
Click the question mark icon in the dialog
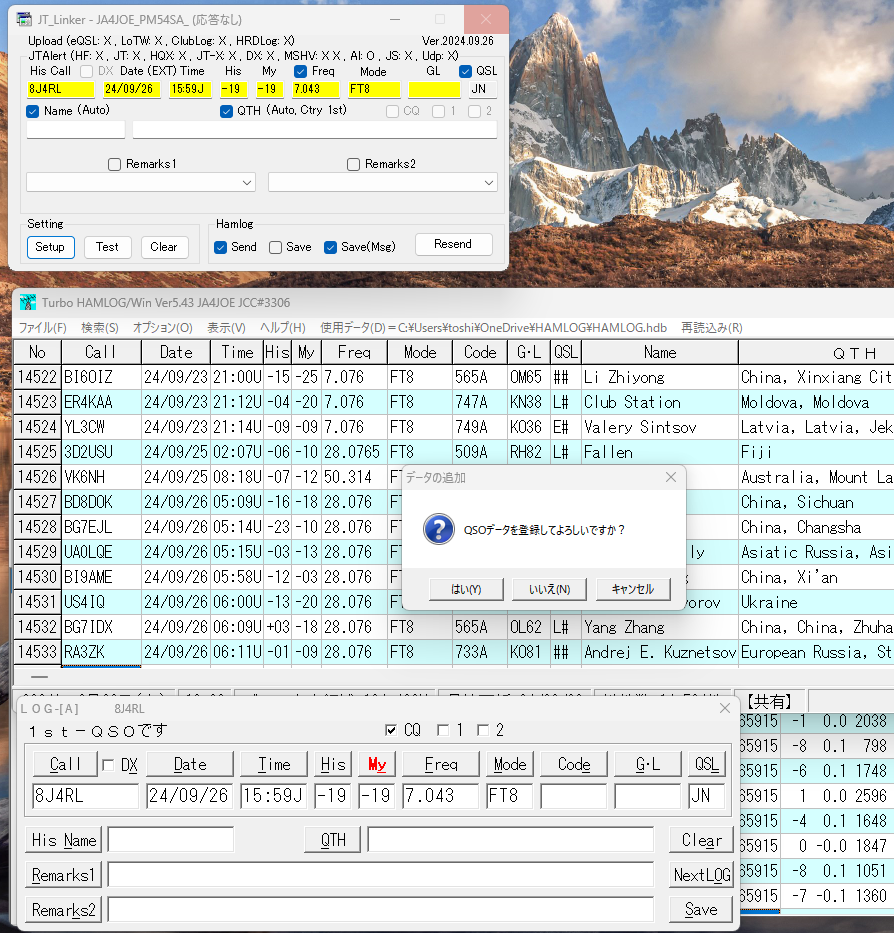tap(439, 529)
